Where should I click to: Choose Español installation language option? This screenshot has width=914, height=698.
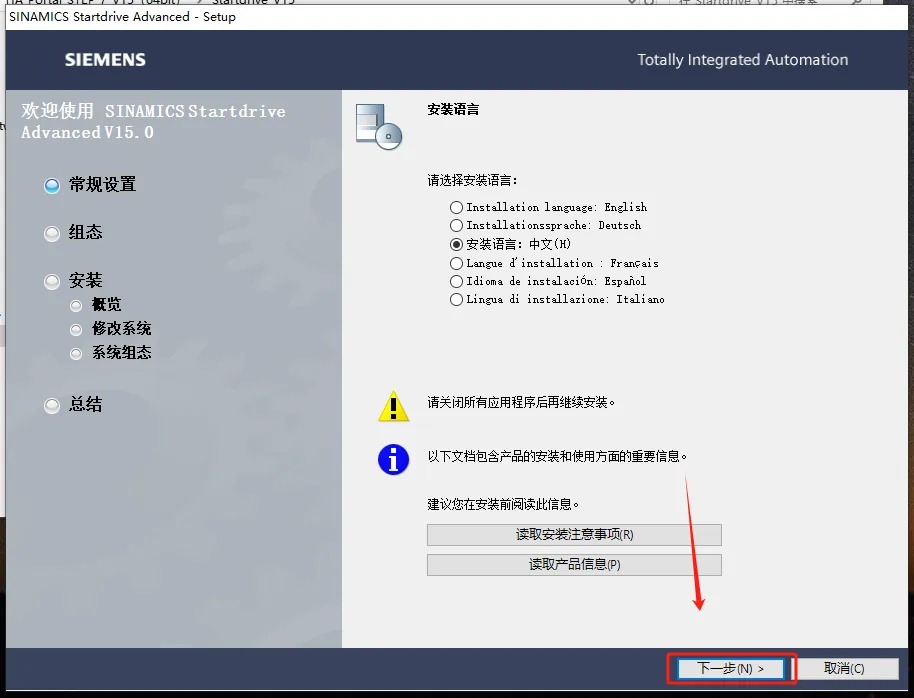456,282
